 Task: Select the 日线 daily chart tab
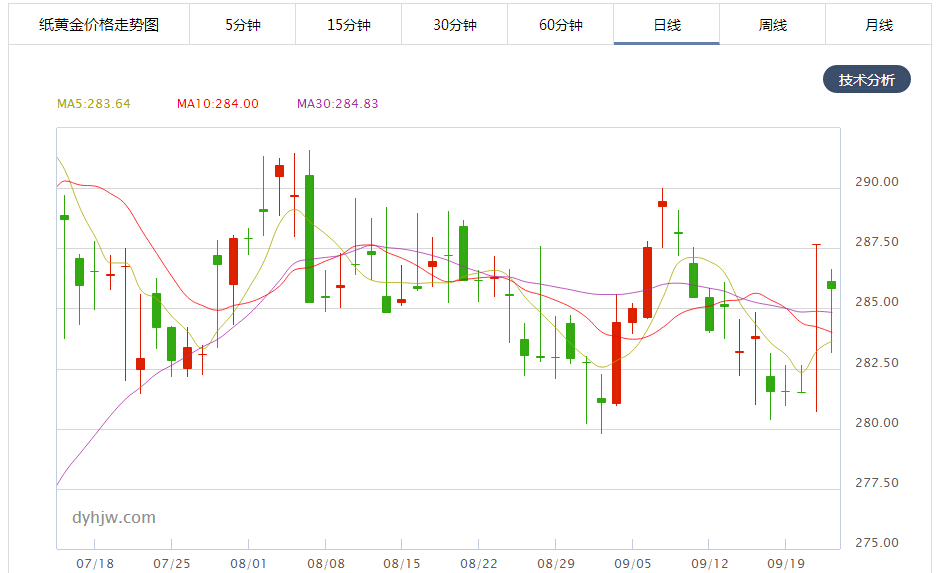tap(667, 24)
